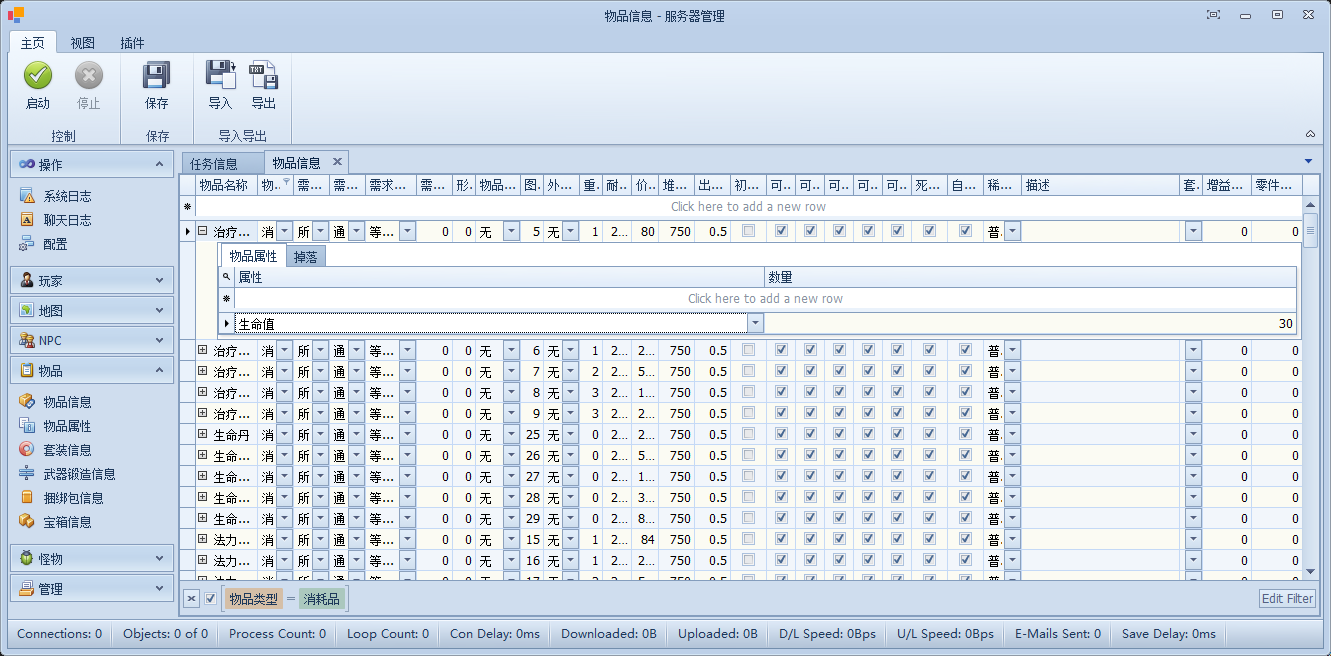This screenshot has width=1331, height=656.
Task: Click the Edit Filter button
Action: (1287, 599)
